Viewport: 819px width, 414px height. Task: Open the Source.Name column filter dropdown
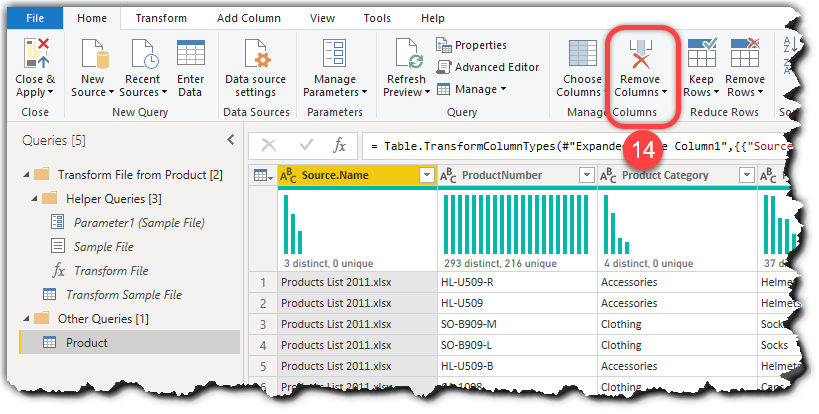click(427, 175)
